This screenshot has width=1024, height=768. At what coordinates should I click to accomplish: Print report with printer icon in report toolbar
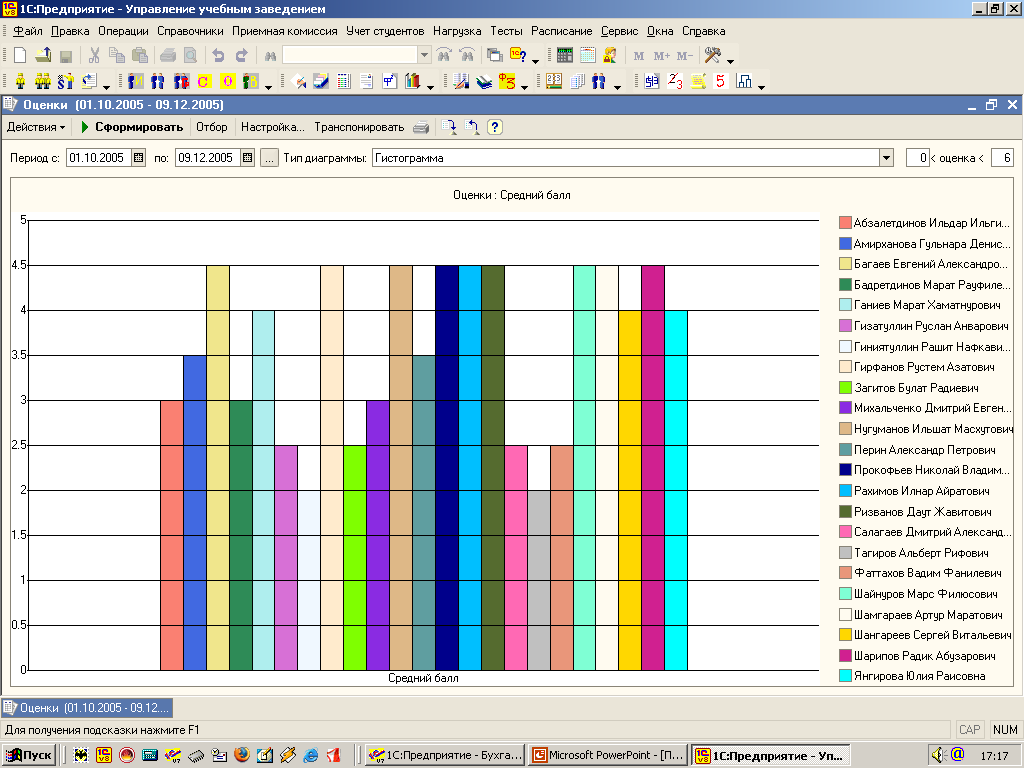[x=421, y=127]
